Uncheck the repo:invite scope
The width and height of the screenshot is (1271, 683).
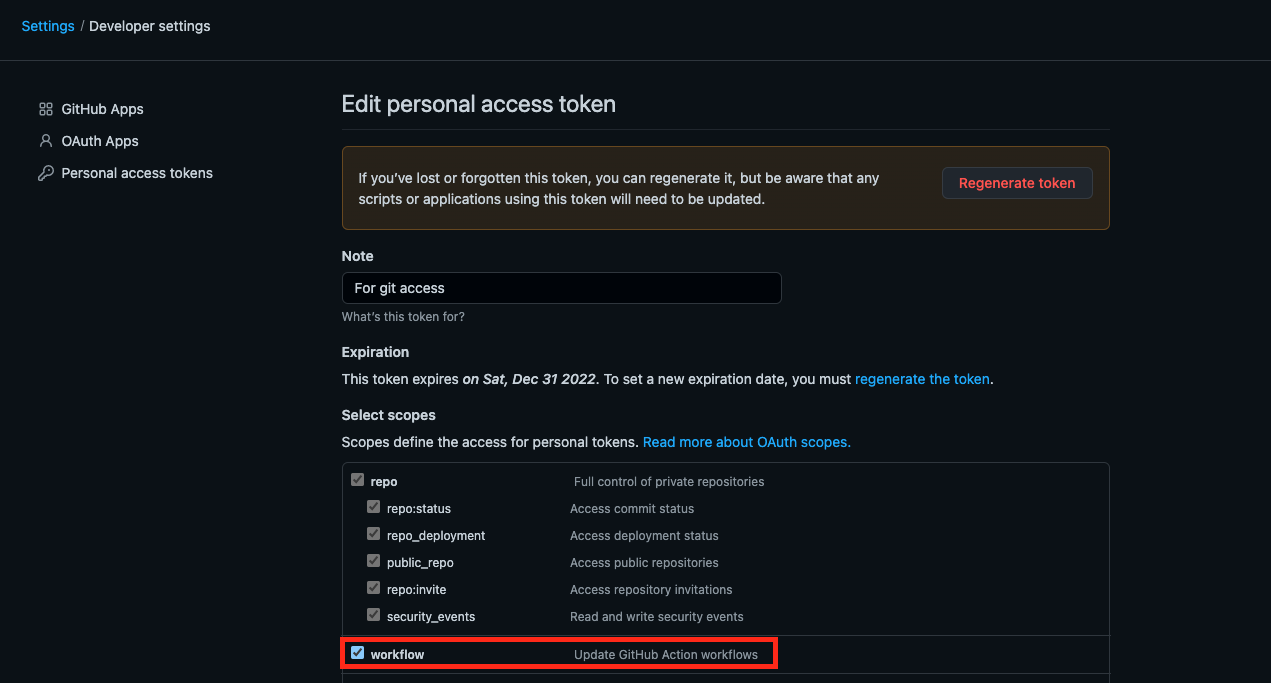click(373, 587)
